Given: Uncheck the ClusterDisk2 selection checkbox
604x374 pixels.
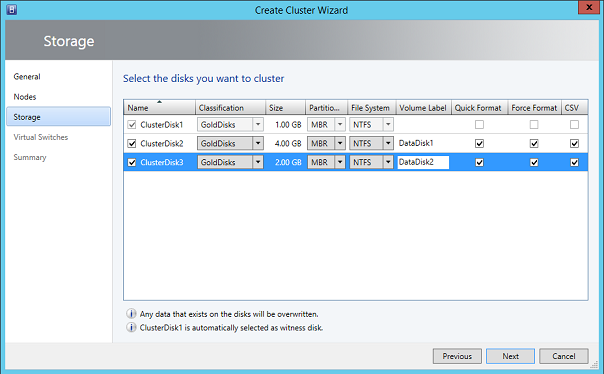Looking at the screenshot, I should tap(132, 144).
